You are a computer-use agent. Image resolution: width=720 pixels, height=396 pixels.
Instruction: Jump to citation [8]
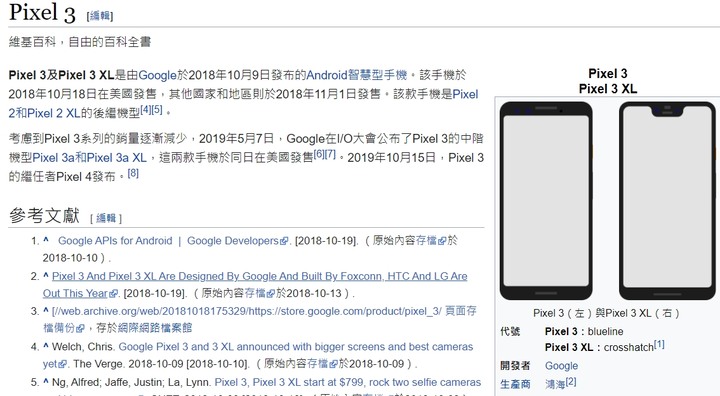coord(133,173)
